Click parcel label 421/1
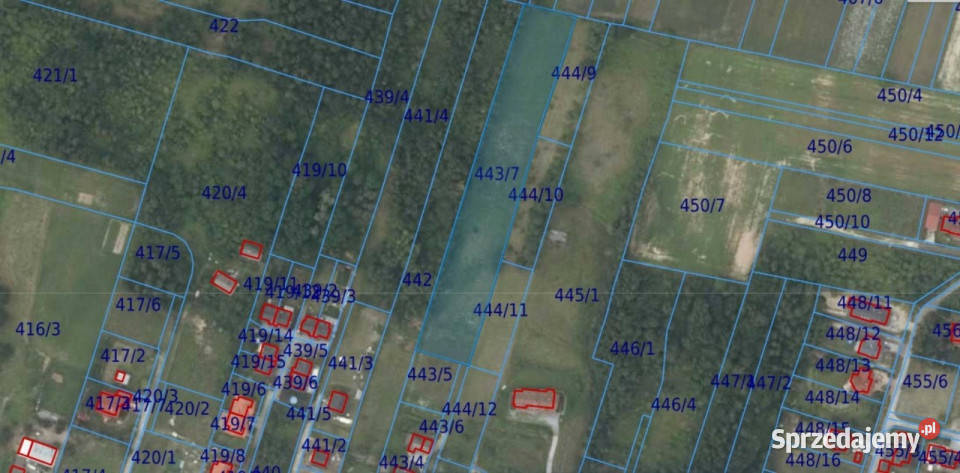Image resolution: width=960 pixels, height=473 pixels. tap(55, 76)
